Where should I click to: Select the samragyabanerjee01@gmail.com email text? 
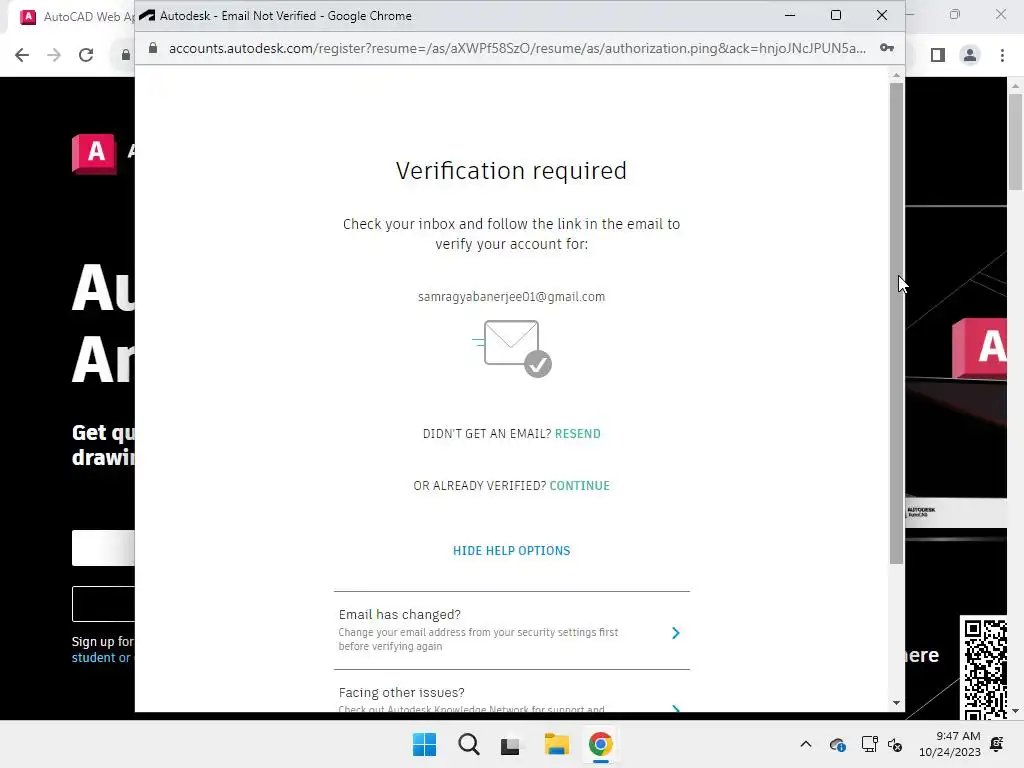click(x=511, y=296)
